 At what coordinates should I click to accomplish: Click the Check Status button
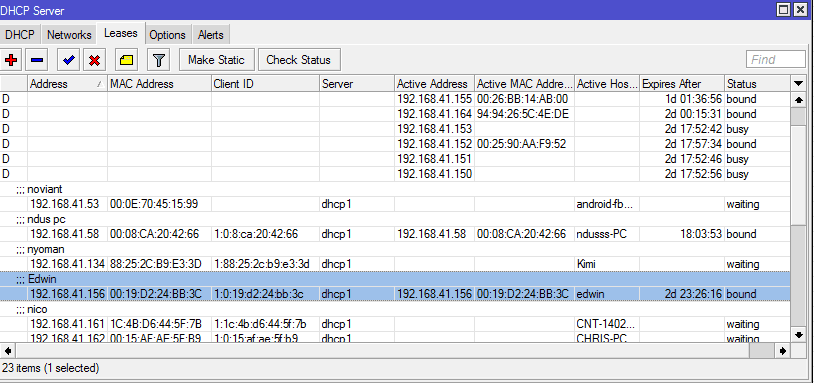pos(299,60)
